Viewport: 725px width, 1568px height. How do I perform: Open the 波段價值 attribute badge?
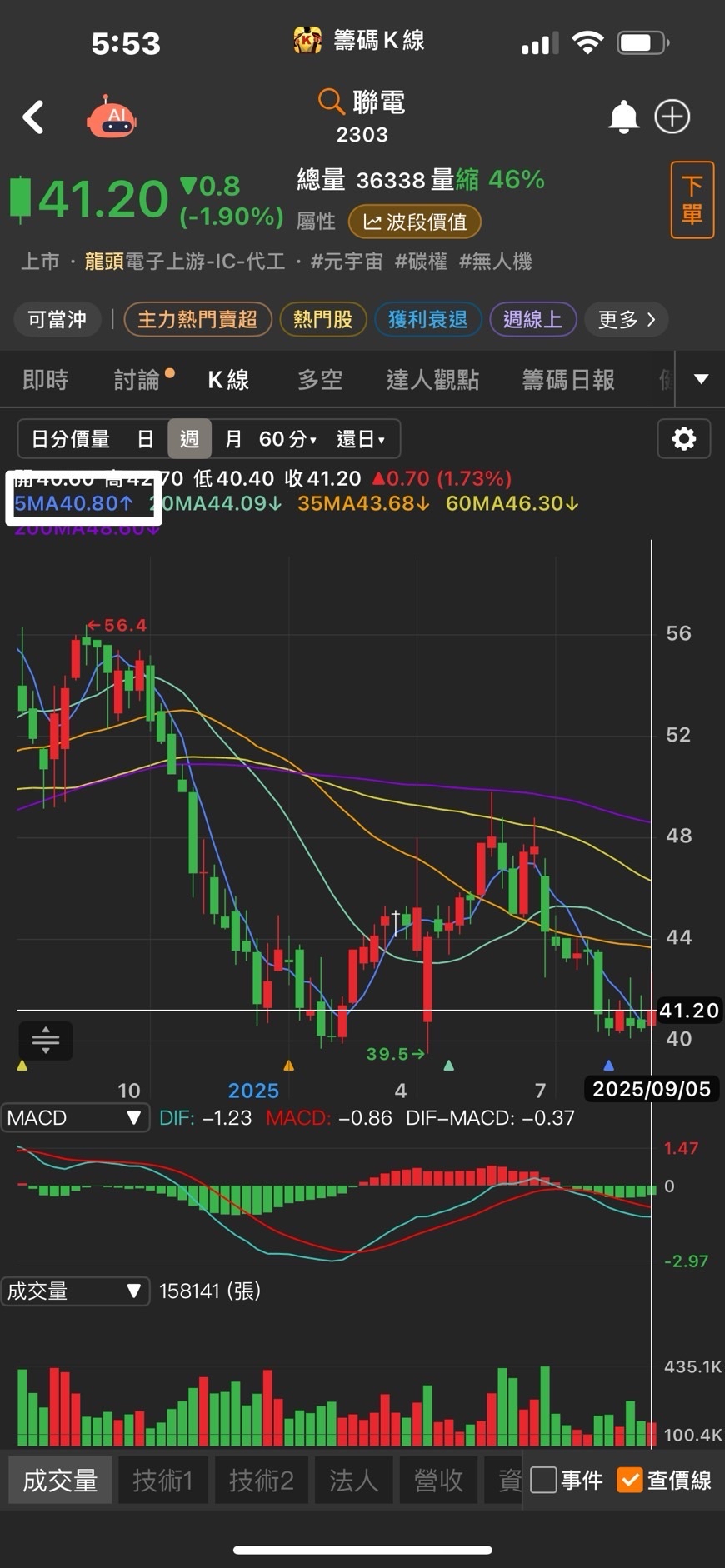(414, 222)
